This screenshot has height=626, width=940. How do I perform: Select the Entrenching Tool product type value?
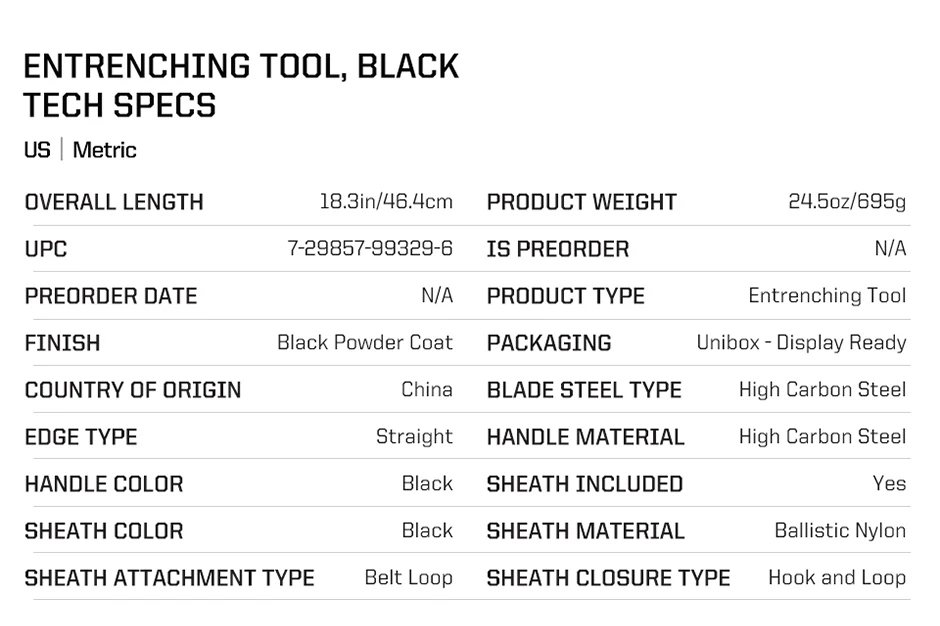click(x=827, y=296)
